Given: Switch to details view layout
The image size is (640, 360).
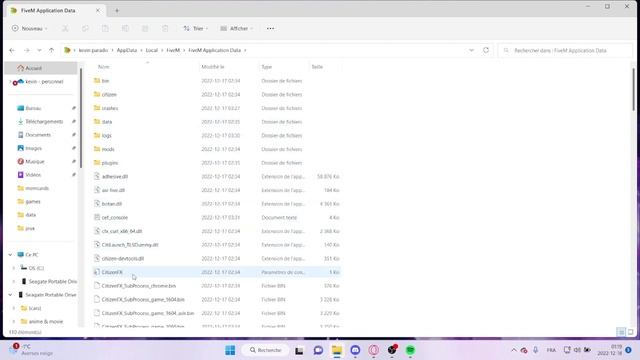Looking at the screenshot, I should point(621,332).
